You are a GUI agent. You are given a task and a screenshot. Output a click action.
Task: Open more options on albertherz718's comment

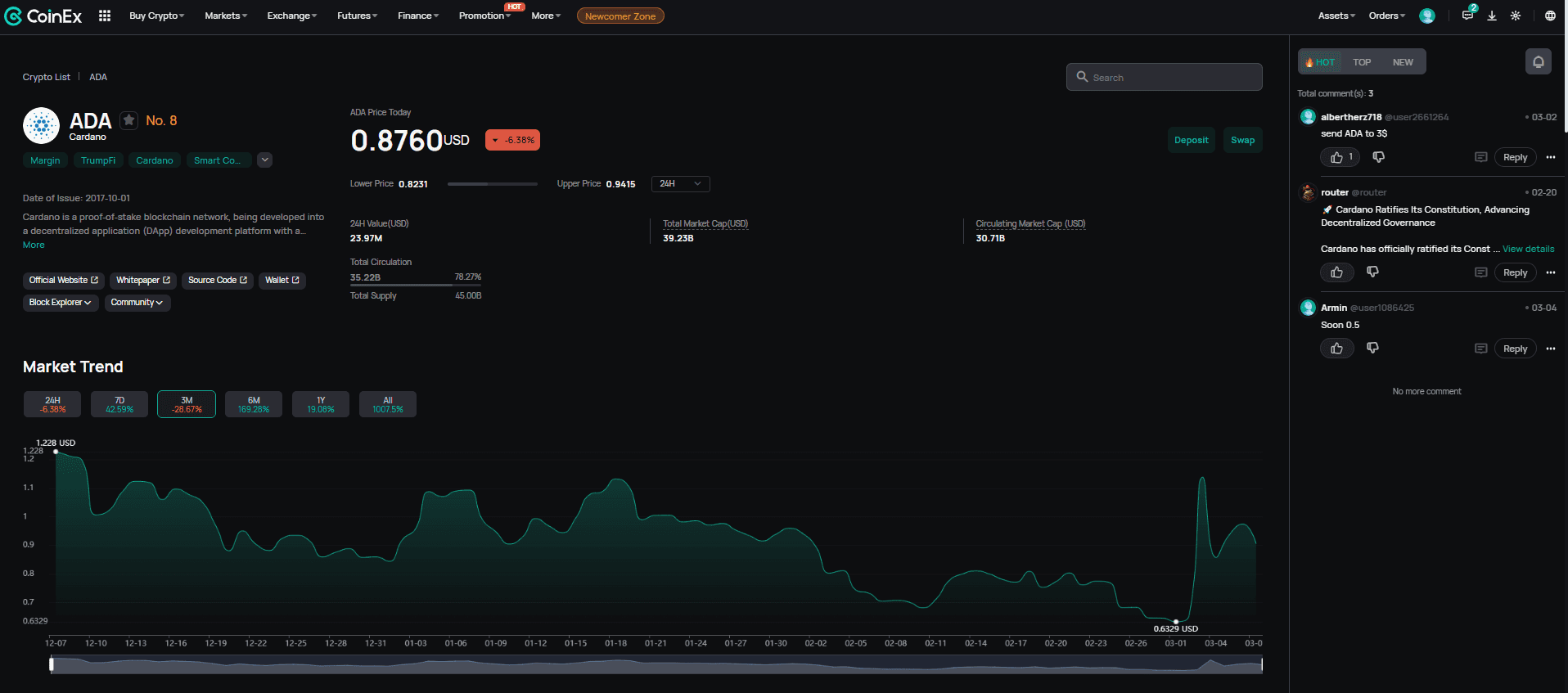click(1551, 157)
